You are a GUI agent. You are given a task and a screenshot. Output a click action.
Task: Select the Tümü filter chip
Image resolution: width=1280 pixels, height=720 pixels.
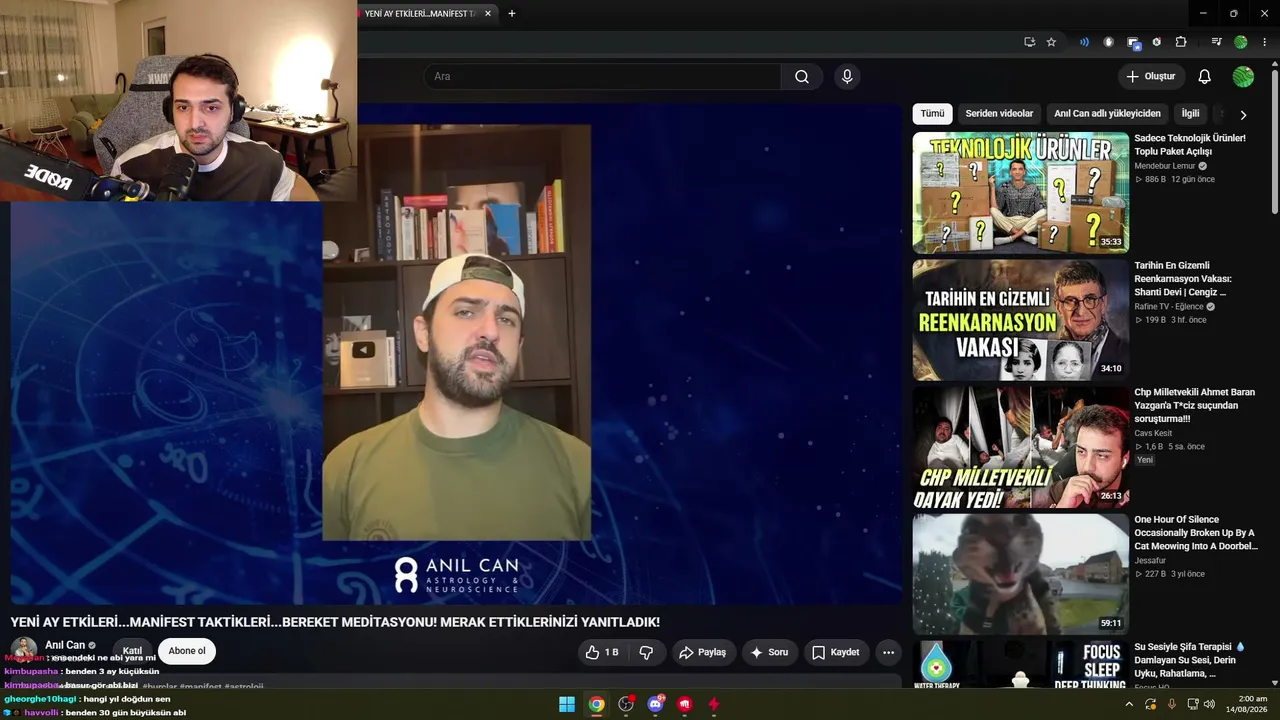pyautogui.click(x=932, y=114)
